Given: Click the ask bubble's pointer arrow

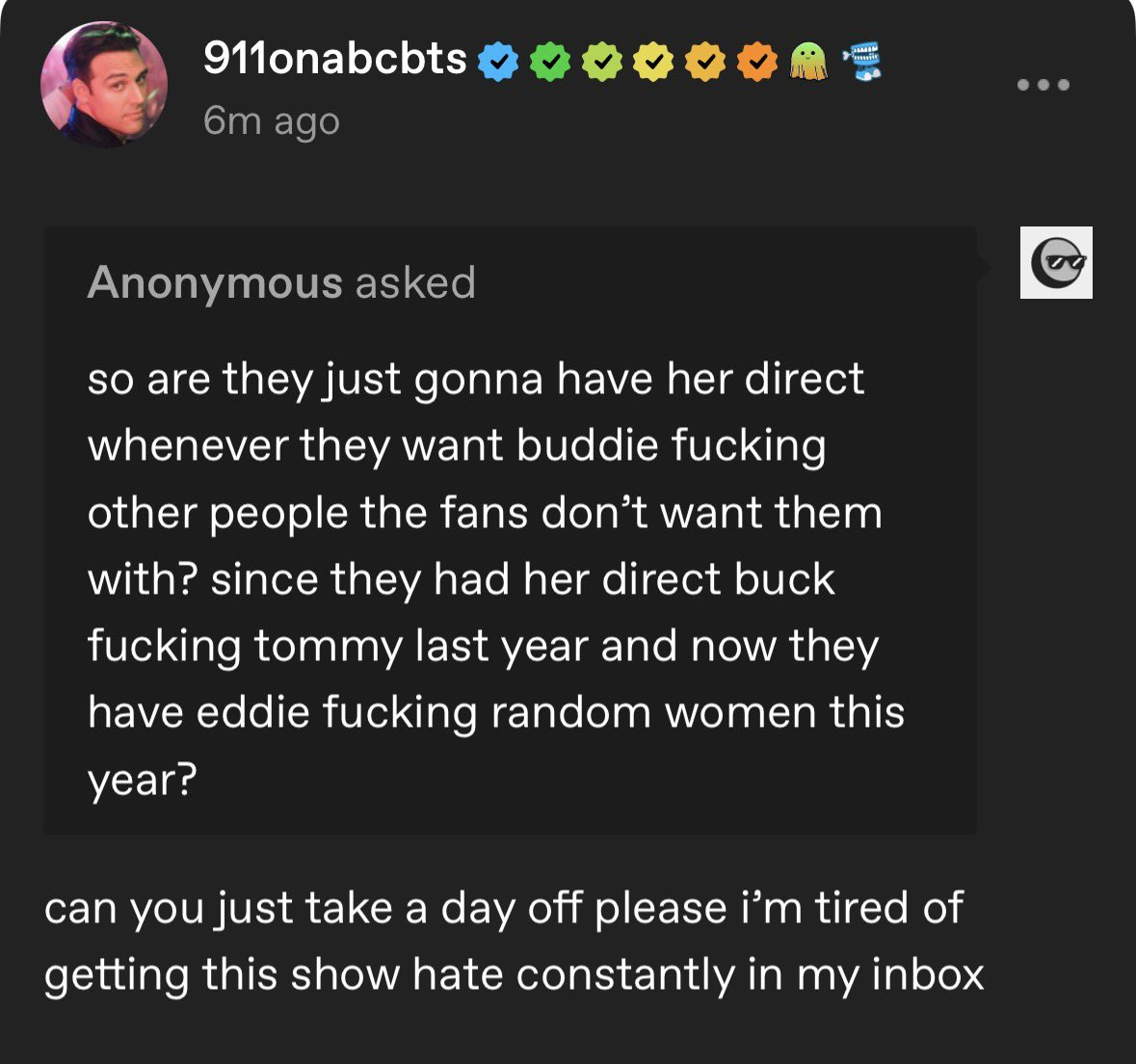Looking at the screenshot, I should point(984,264).
